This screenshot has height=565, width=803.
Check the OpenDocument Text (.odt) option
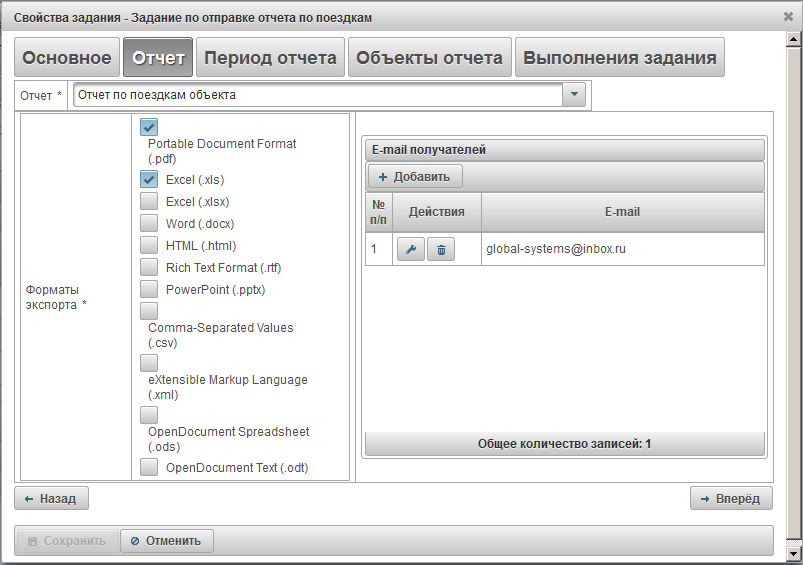pos(149,467)
